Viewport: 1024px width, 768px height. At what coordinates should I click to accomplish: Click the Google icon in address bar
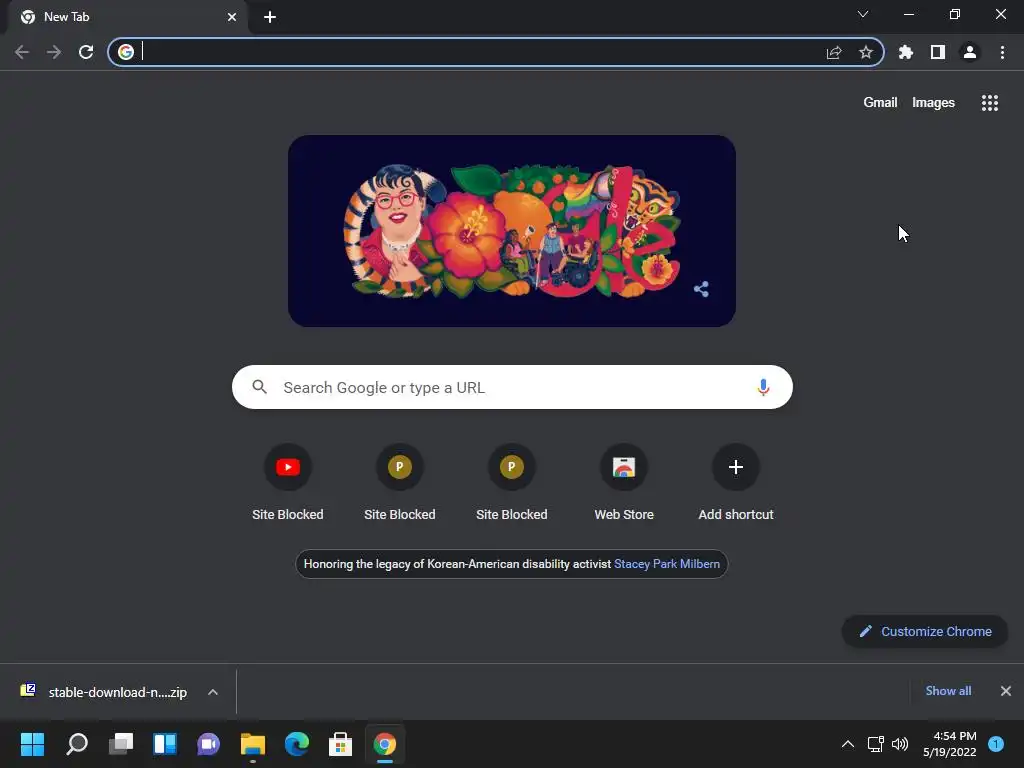[126, 52]
